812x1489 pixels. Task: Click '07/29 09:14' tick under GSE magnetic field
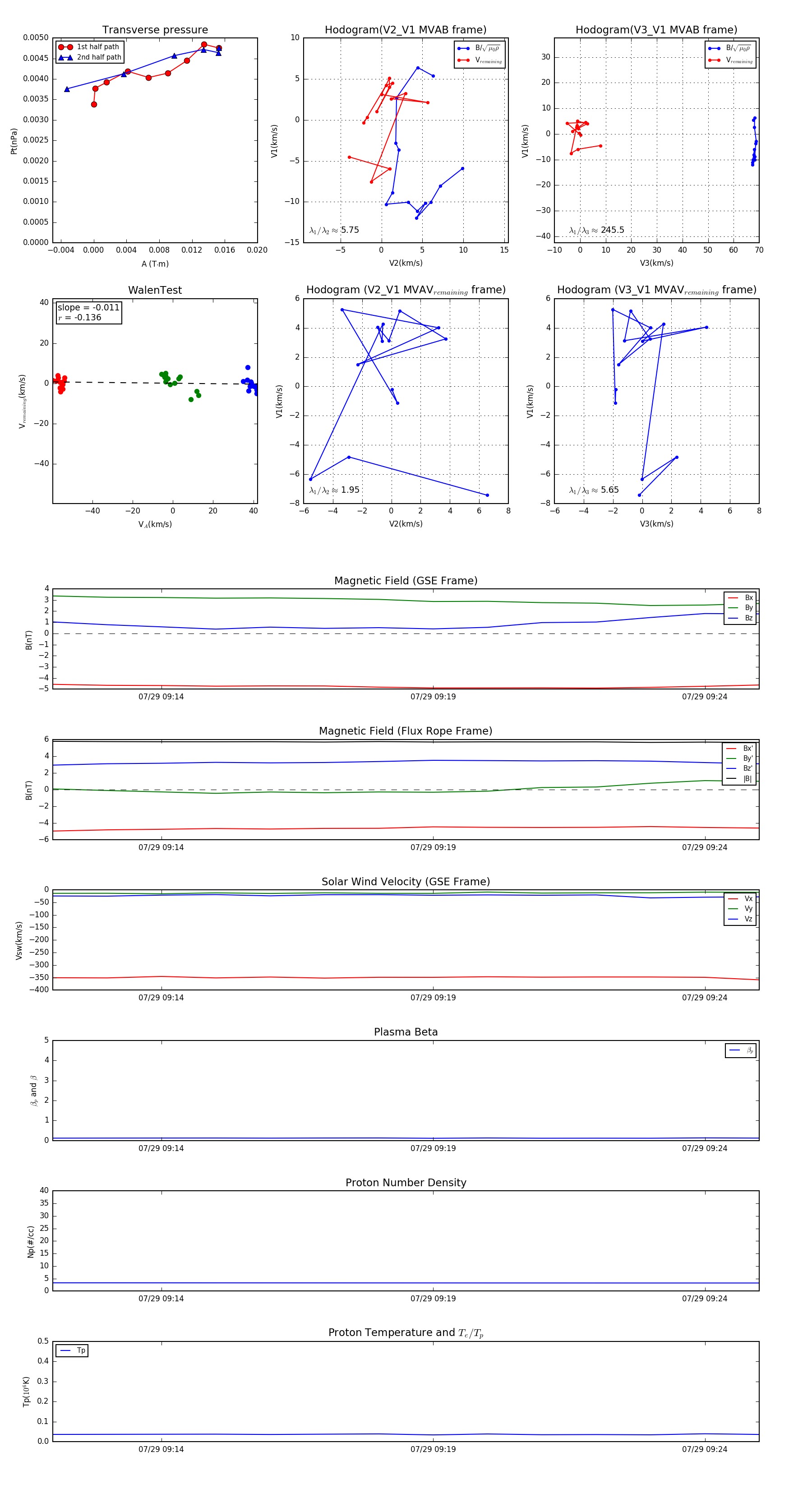coord(161,697)
